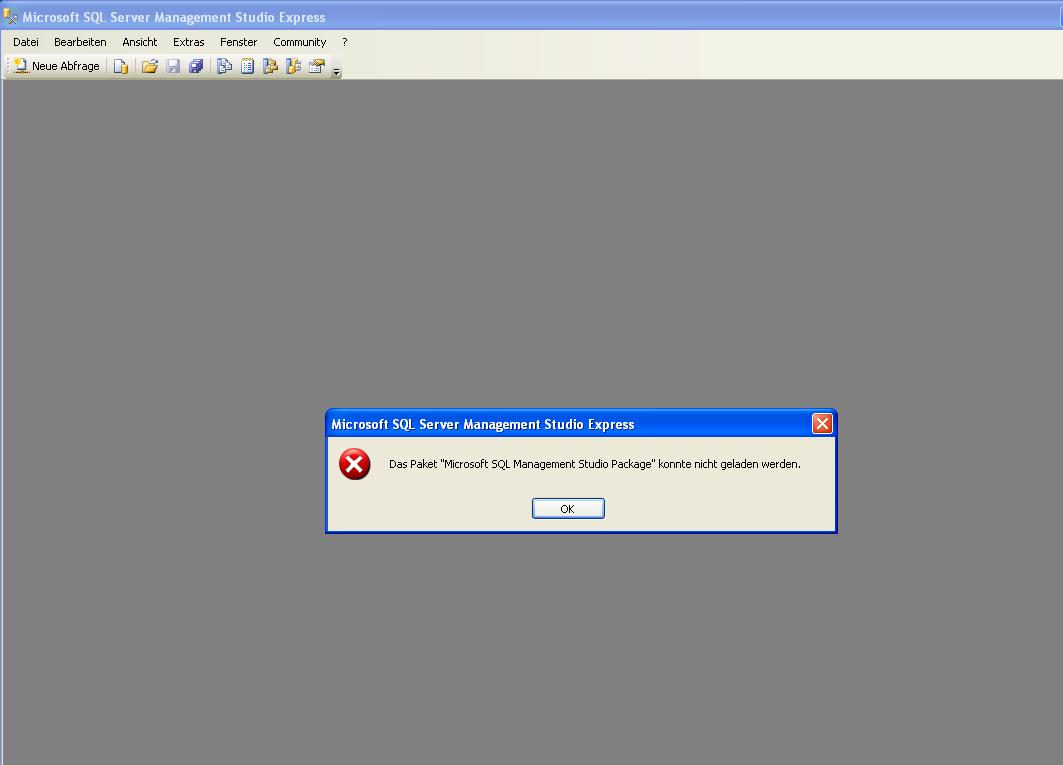Open the Ansicht menu
Image resolution: width=1063 pixels, height=765 pixels.
tap(140, 42)
